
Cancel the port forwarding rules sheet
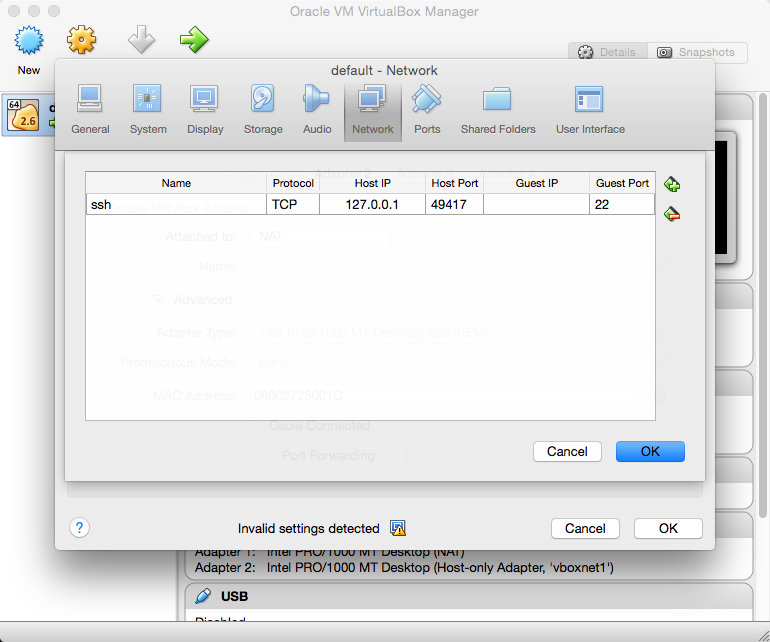pos(567,451)
